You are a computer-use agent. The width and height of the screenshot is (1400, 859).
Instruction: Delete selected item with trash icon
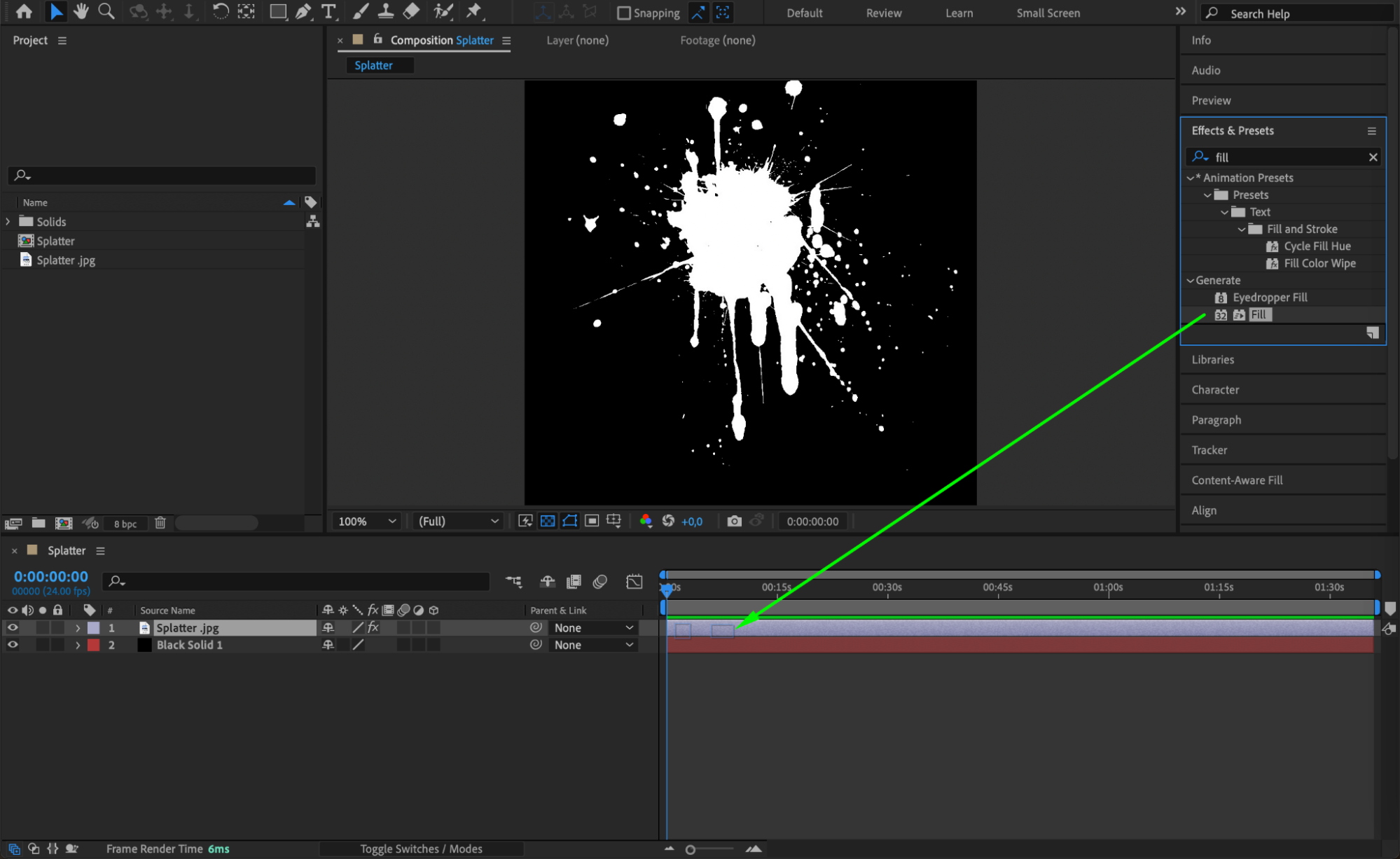tap(160, 523)
